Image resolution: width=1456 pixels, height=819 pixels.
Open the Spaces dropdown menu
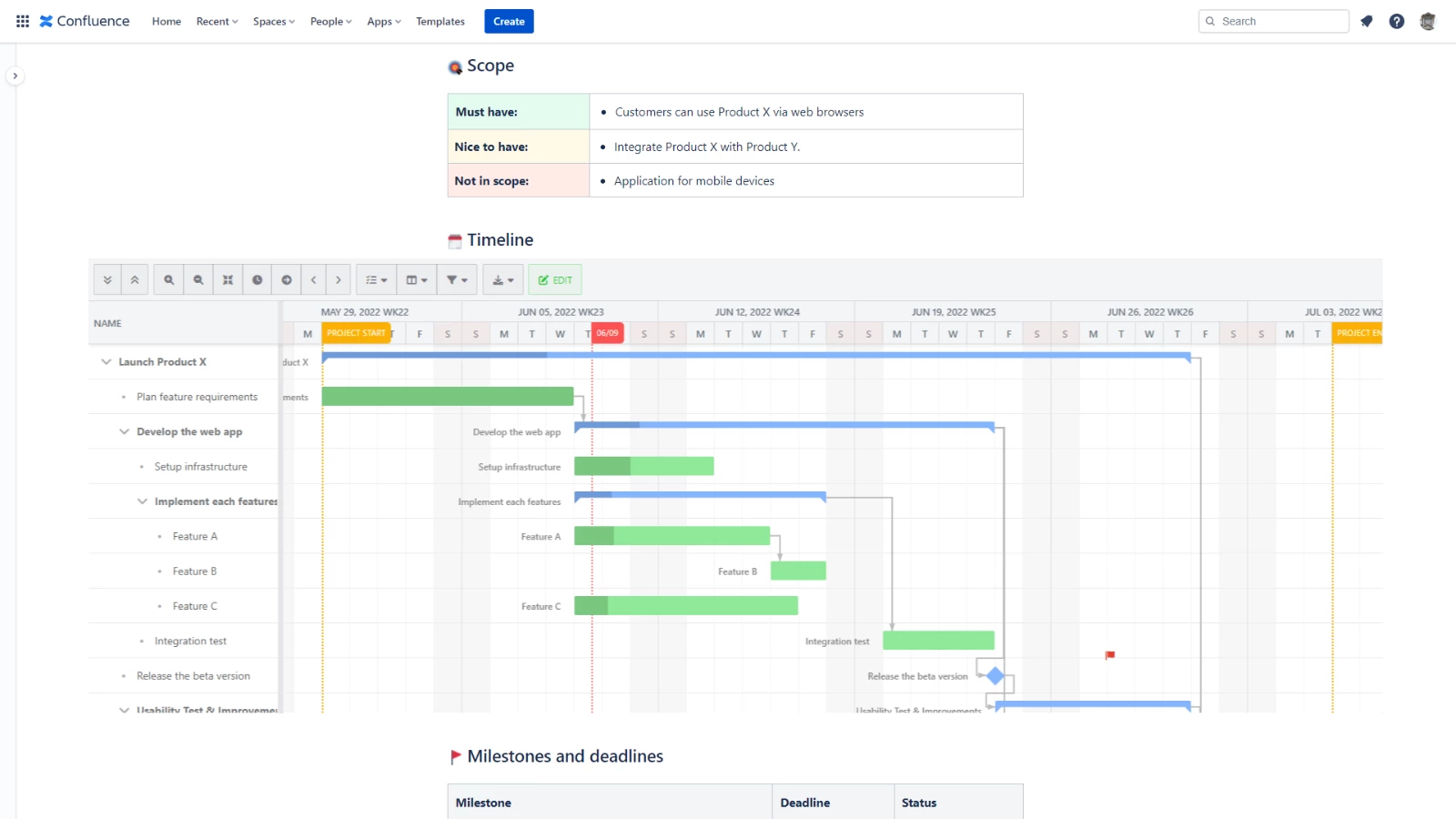coord(273,21)
